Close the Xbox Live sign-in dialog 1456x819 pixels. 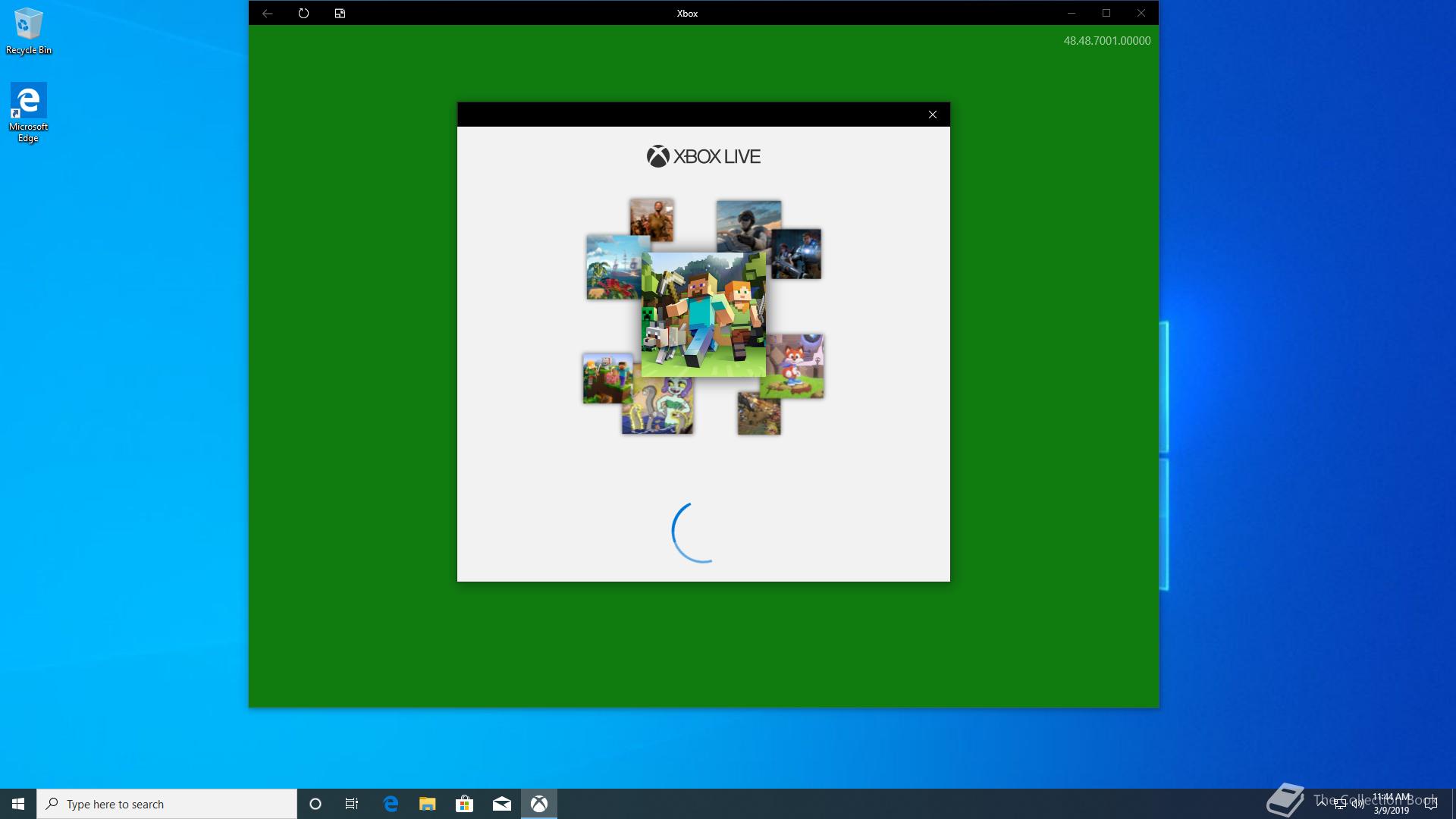click(933, 115)
